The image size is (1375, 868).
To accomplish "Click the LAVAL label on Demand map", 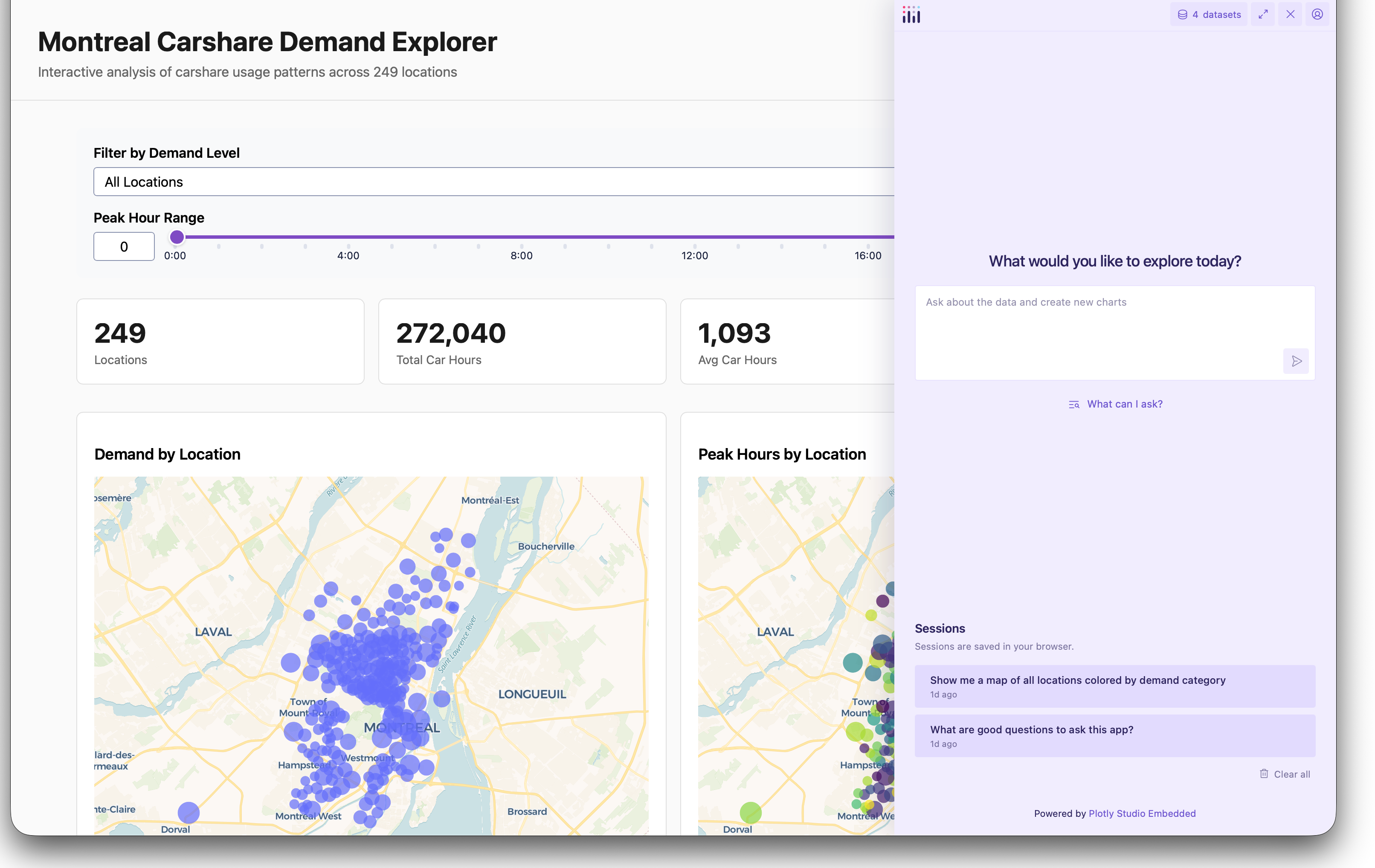I will coord(213,632).
